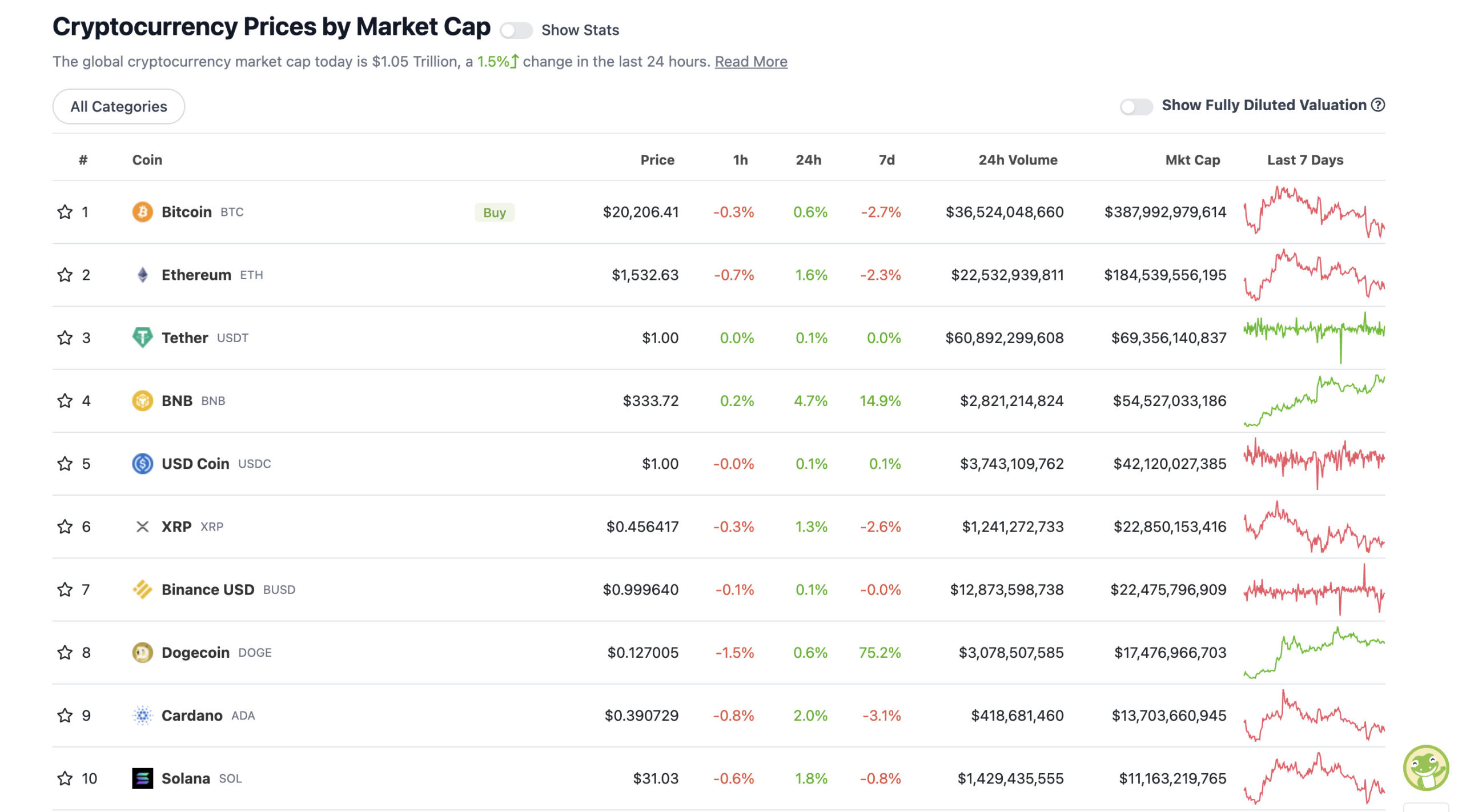Image resolution: width=1462 pixels, height=812 pixels.
Task: Click the Solana logo icon
Action: pos(142,778)
